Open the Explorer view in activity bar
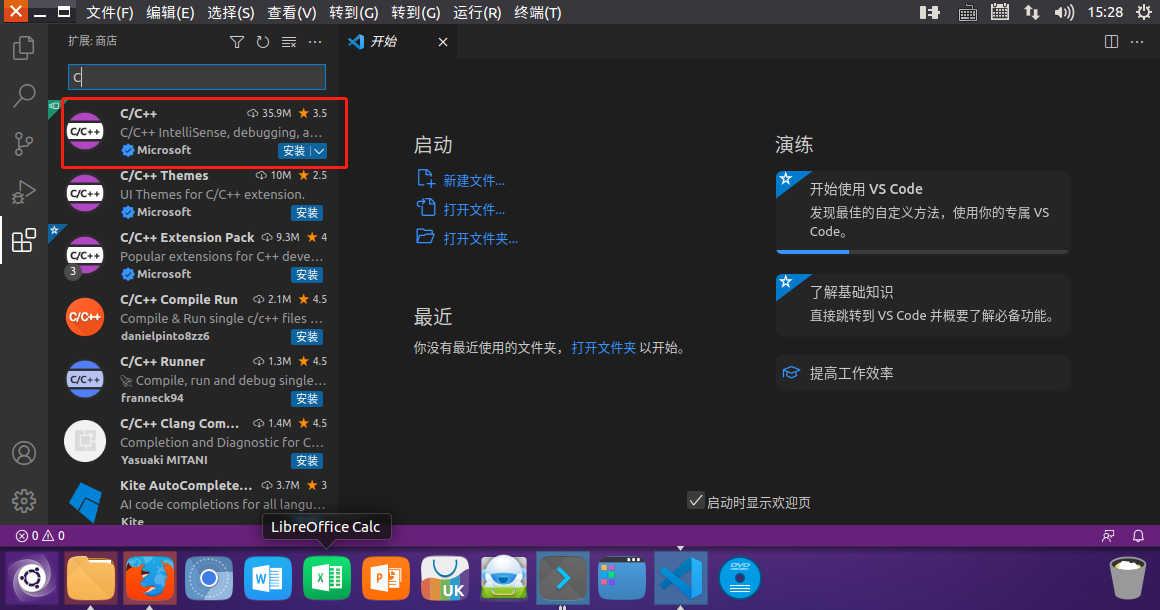Screen dimensions: 1160x610 tap(24, 48)
